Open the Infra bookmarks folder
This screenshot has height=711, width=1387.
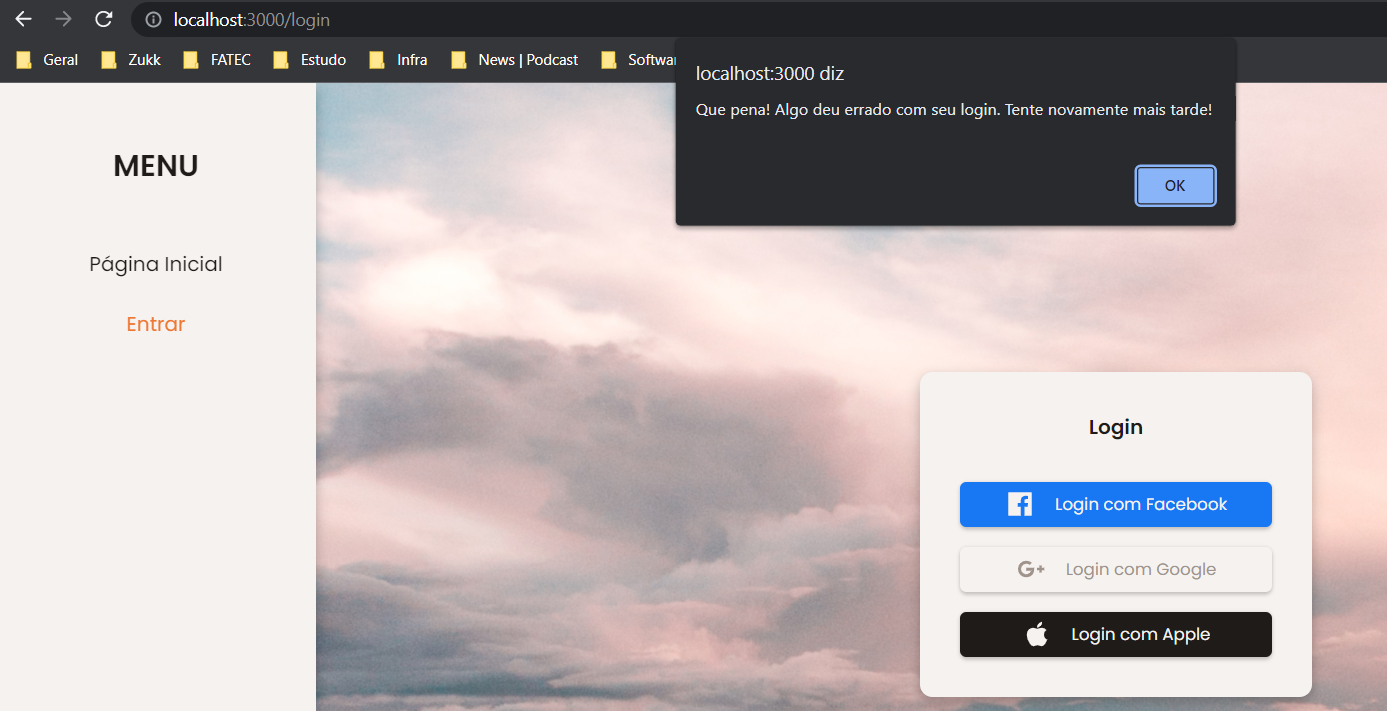[398, 59]
